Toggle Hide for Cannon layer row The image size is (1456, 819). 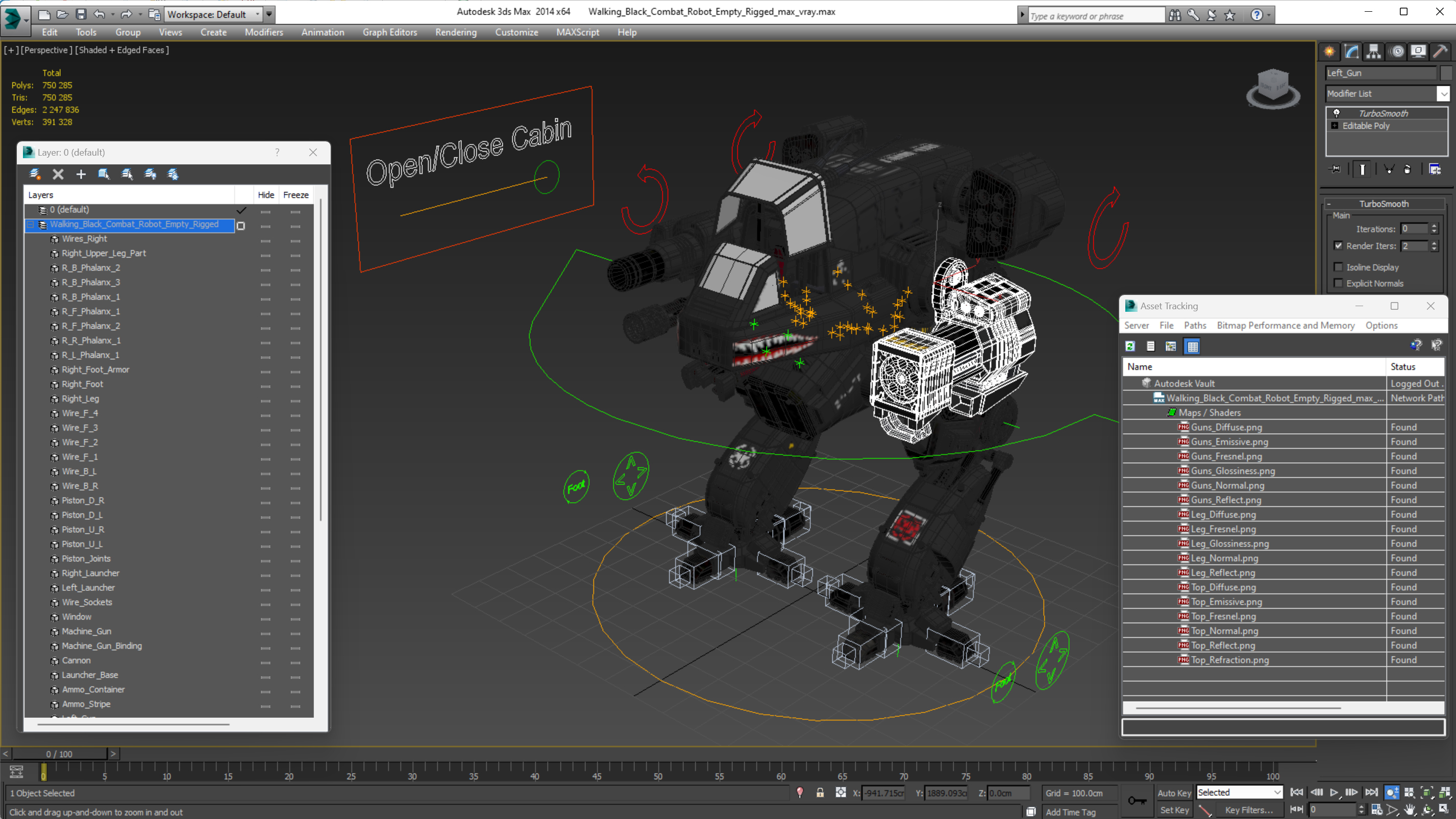(266, 662)
